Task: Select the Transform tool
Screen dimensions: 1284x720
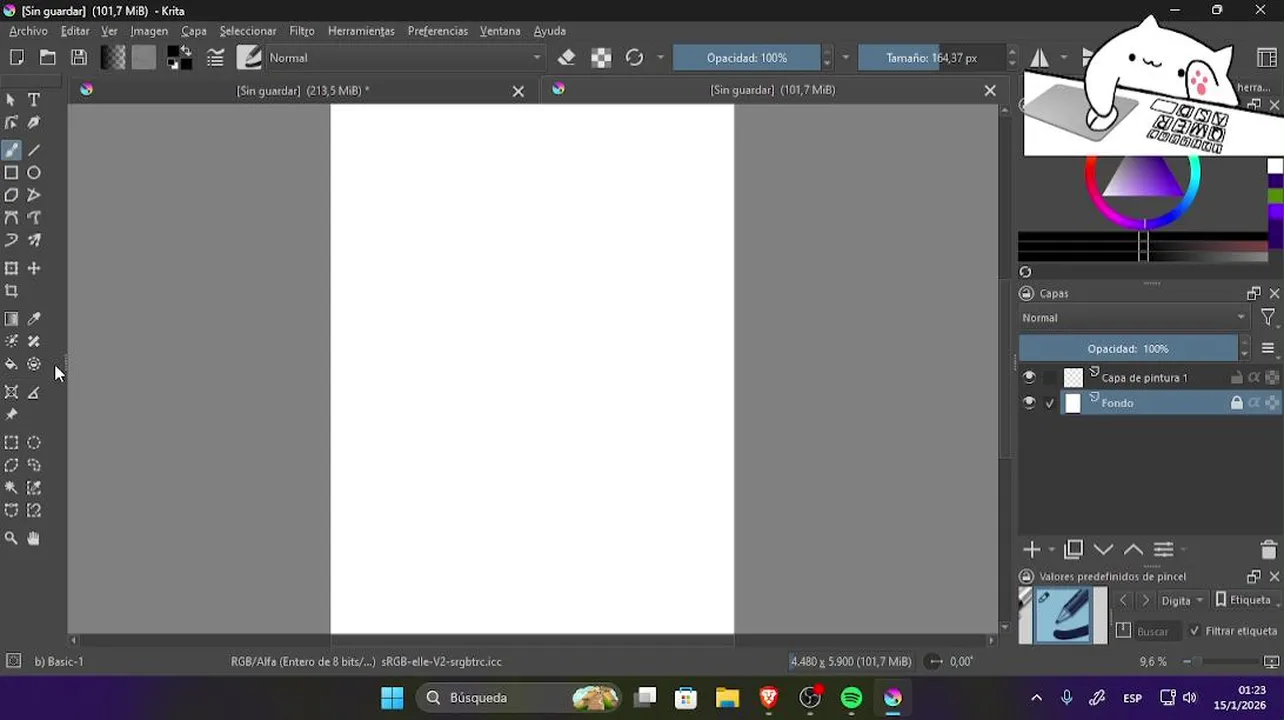Action: [x=11, y=268]
